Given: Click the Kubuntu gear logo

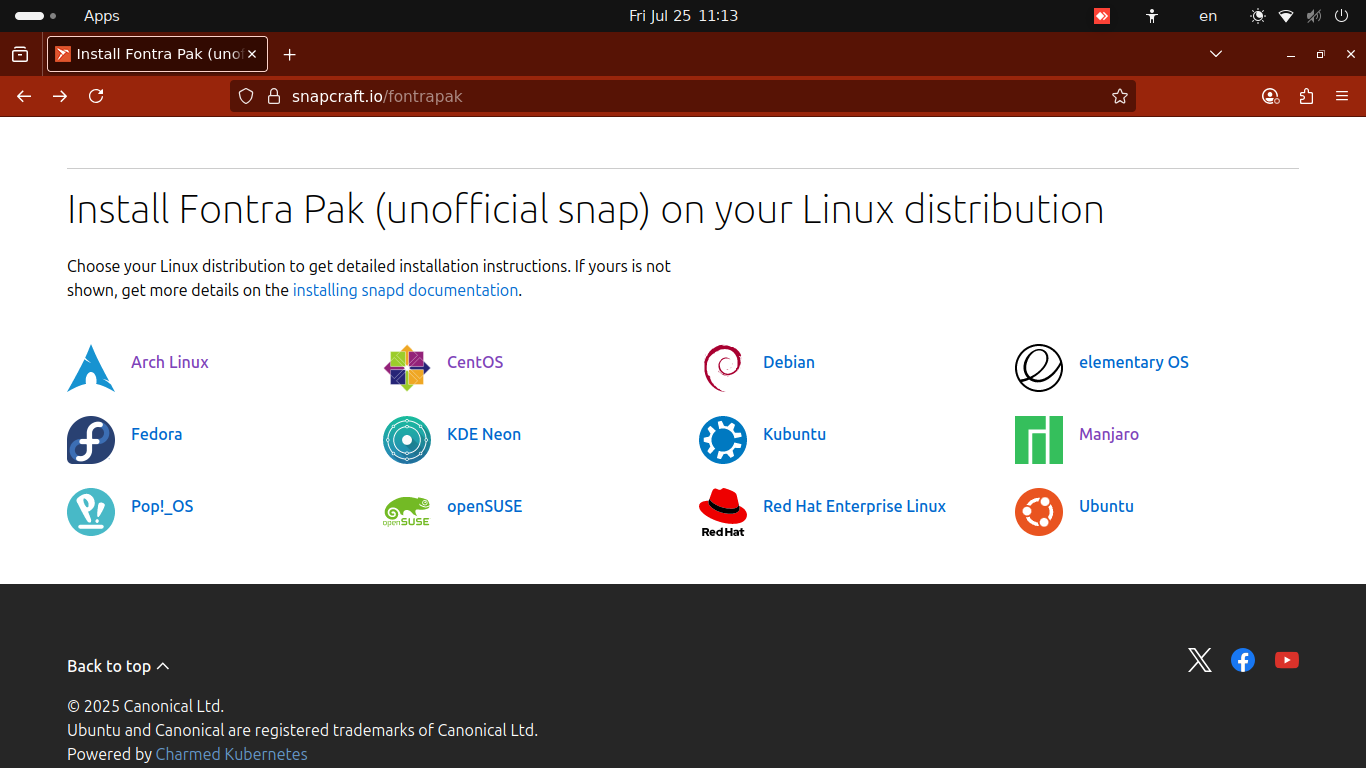Looking at the screenshot, I should [x=723, y=440].
